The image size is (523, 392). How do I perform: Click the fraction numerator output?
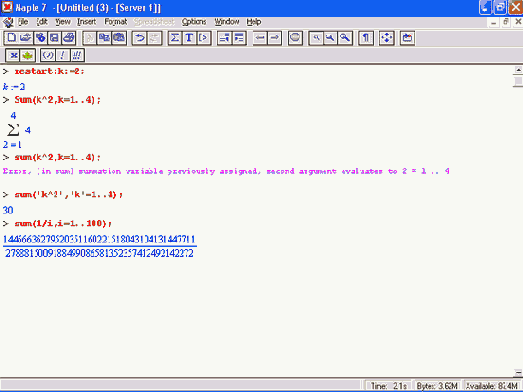coord(99,239)
